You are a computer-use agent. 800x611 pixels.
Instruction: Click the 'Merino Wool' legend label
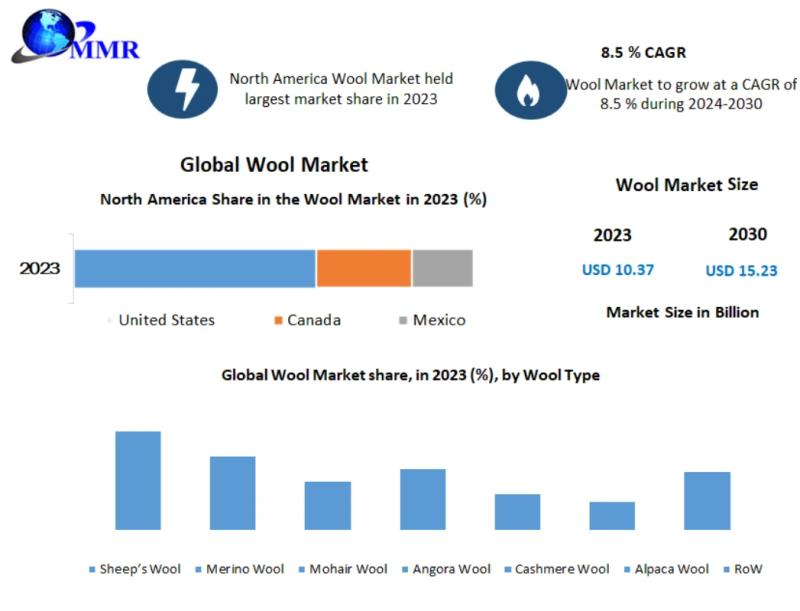click(x=245, y=569)
